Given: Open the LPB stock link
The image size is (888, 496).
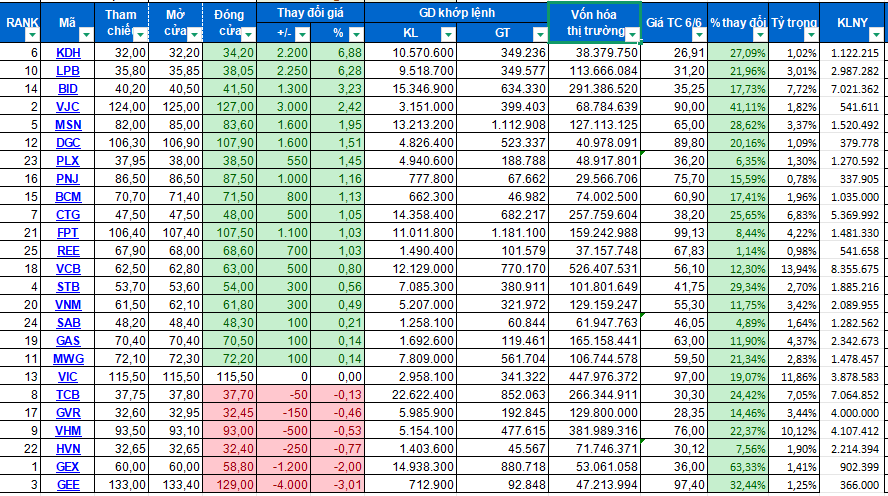Looking at the screenshot, I should tap(68, 71).
